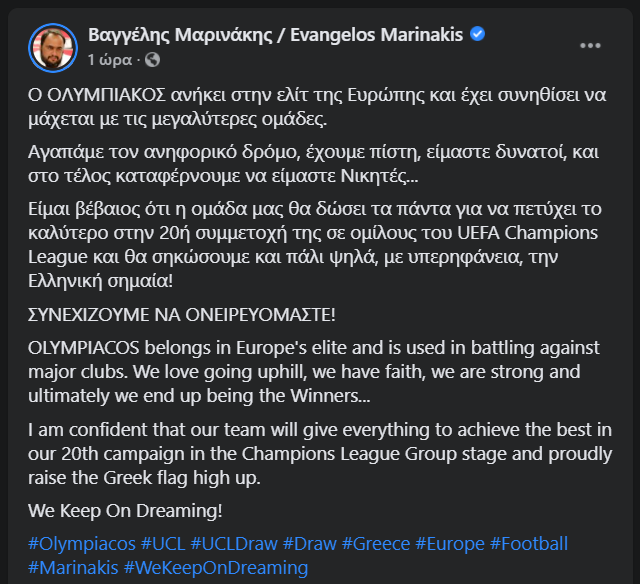The width and height of the screenshot is (640, 584).
Task: Open the post options three-dot menu
Action: [x=591, y=45]
